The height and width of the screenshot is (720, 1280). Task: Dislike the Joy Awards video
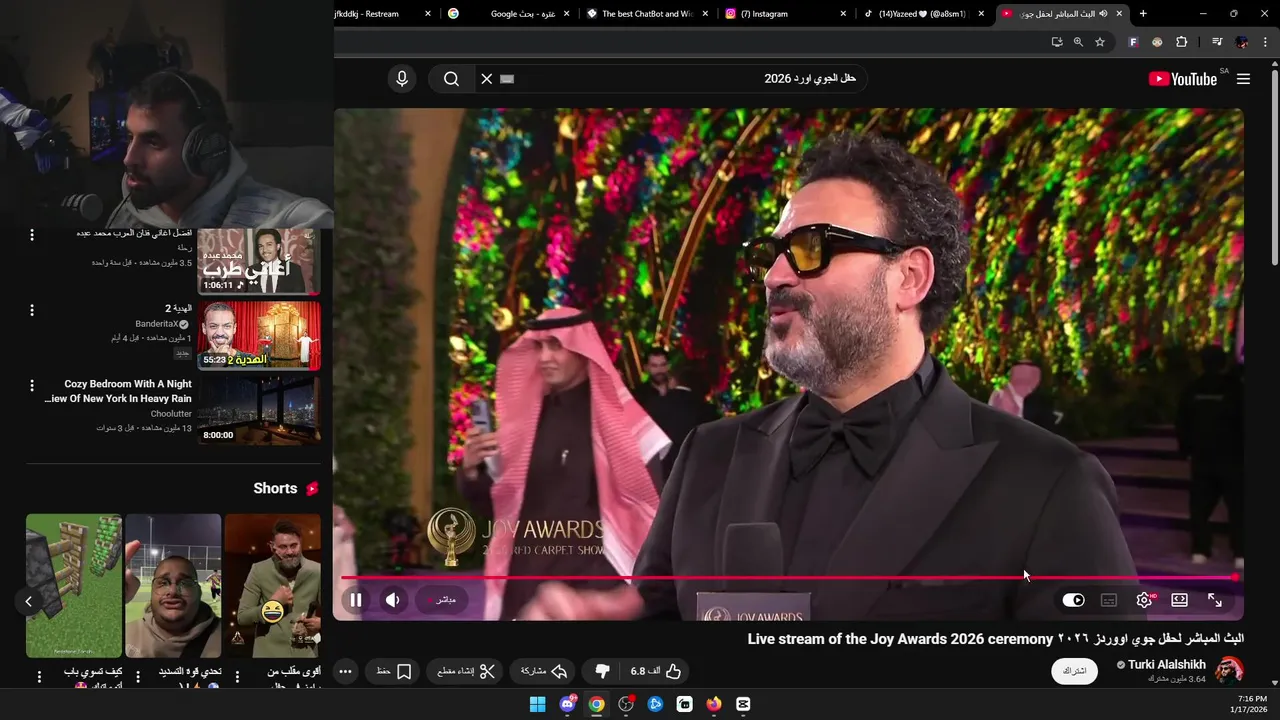(x=602, y=671)
